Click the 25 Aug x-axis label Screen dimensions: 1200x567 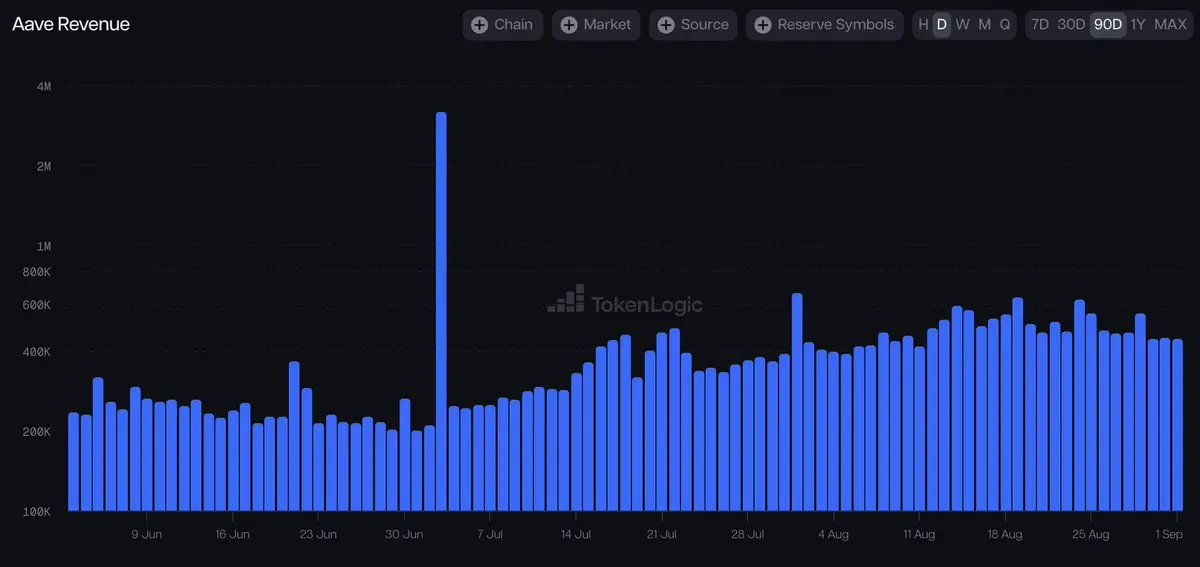(1090, 534)
